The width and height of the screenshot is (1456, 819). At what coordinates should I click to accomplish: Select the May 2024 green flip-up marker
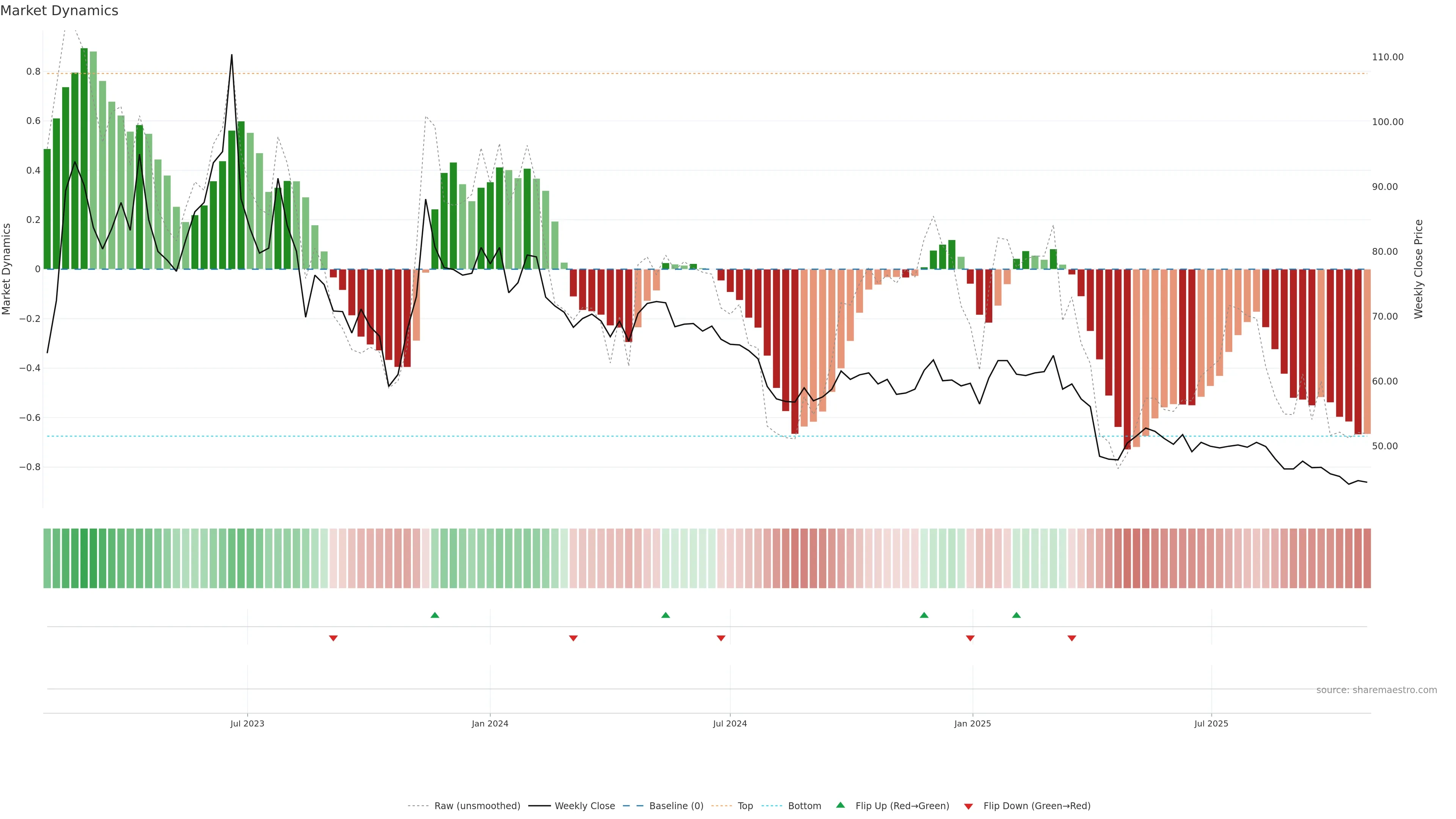(x=665, y=615)
